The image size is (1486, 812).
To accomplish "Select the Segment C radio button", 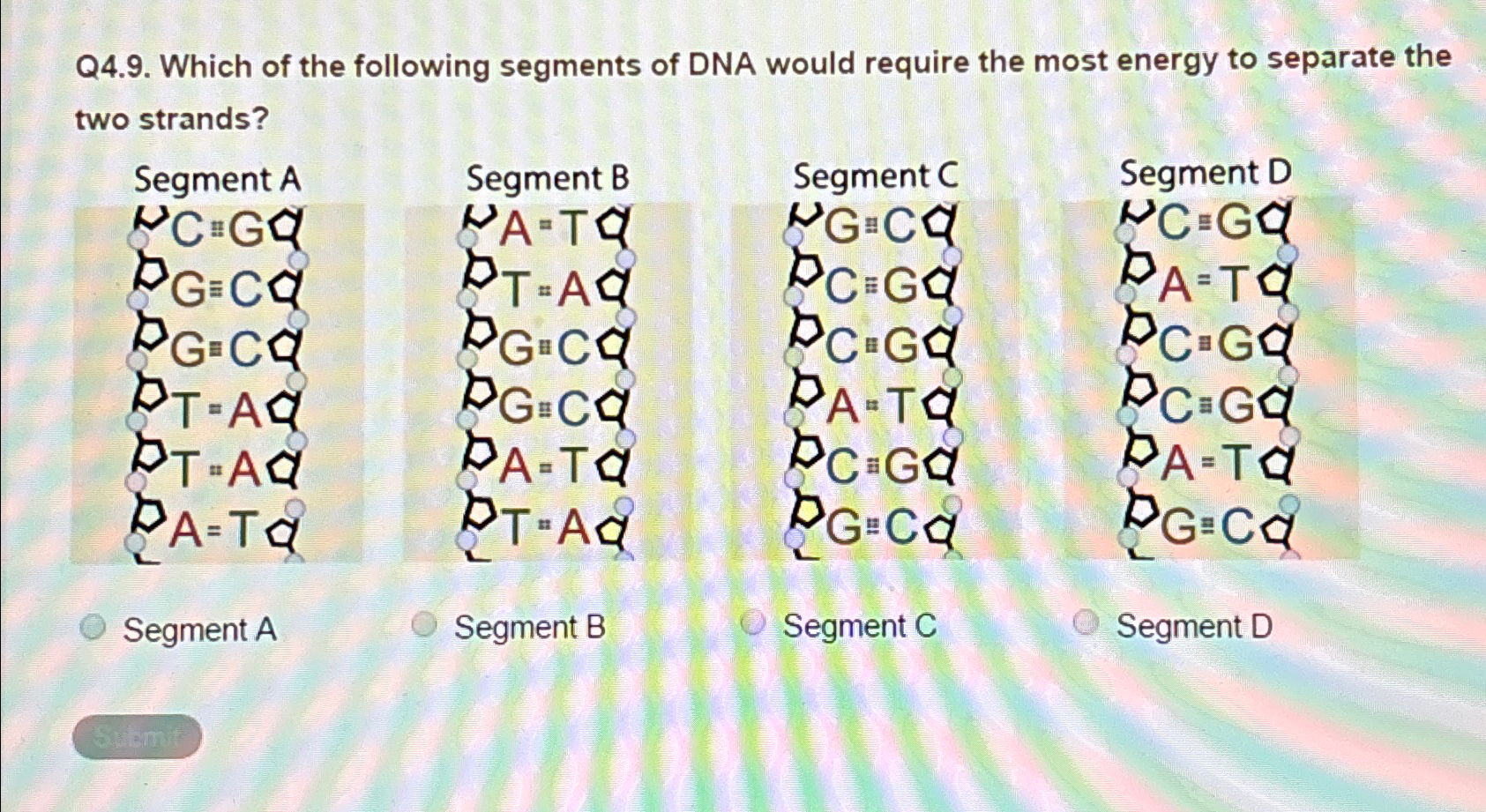I will tap(754, 624).
